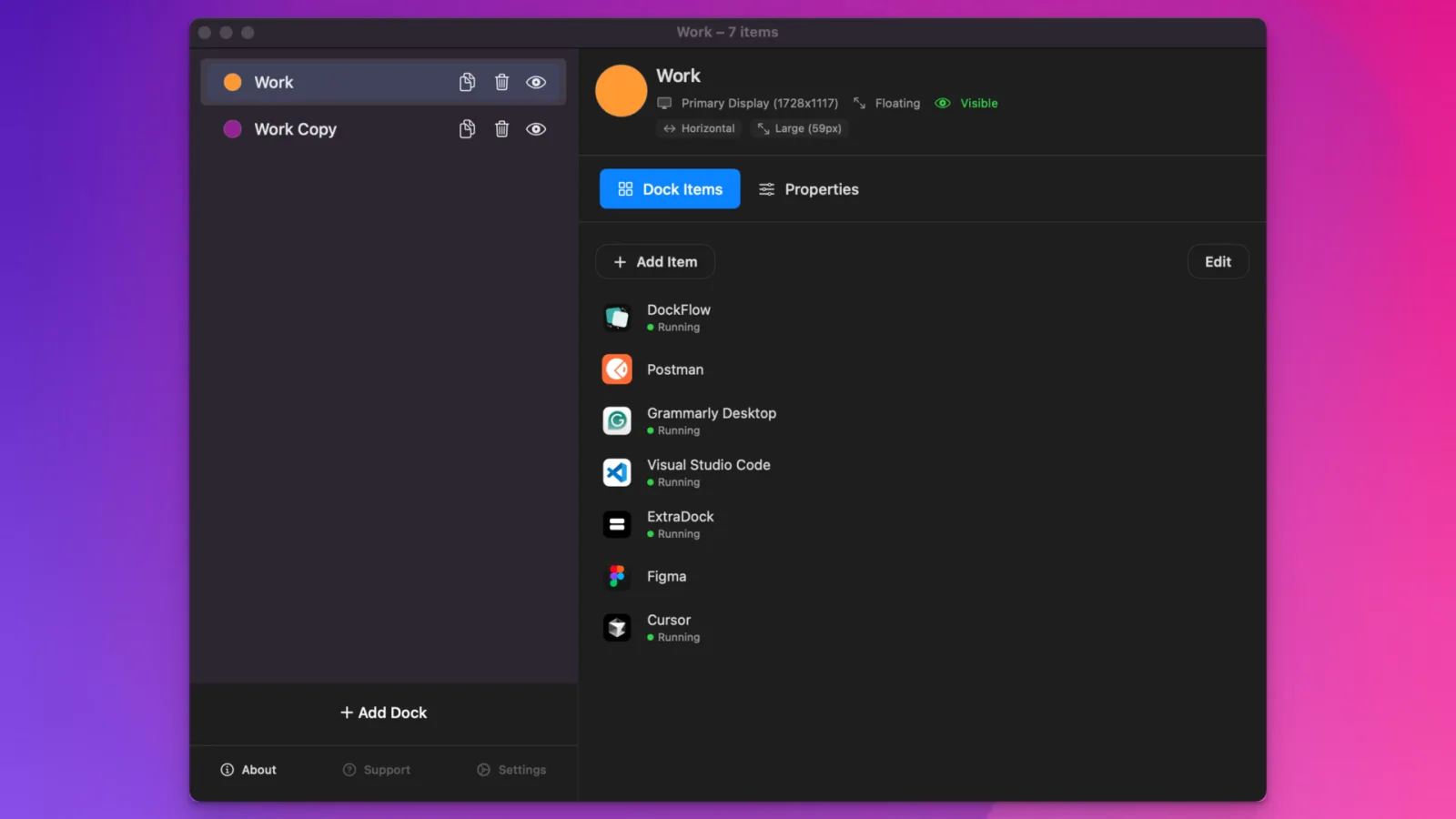This screenshot has width=1456, height=819.
Task: Click the Add Item button
Action: (655, 262)
